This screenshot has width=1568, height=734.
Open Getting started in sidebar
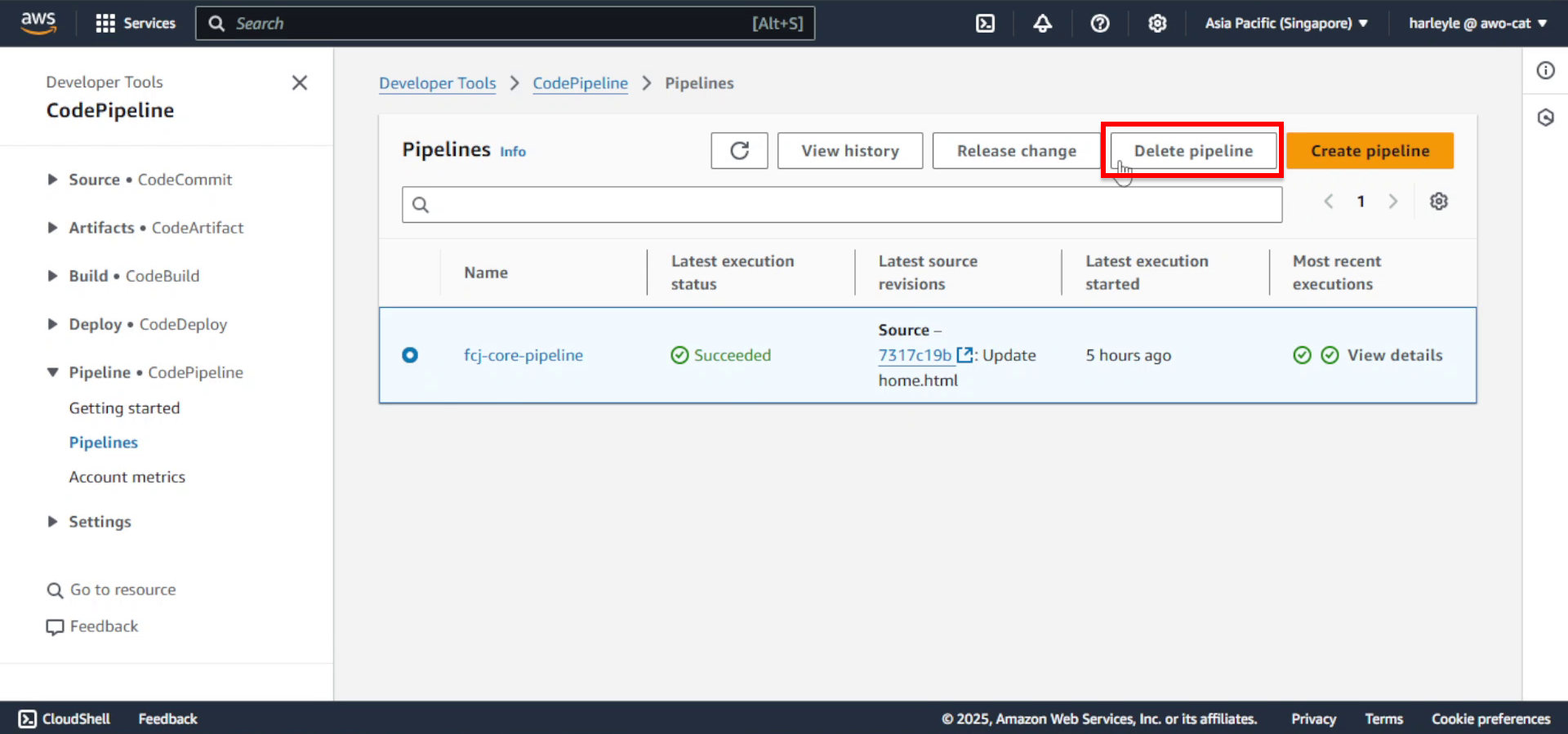tap(124, 408)
